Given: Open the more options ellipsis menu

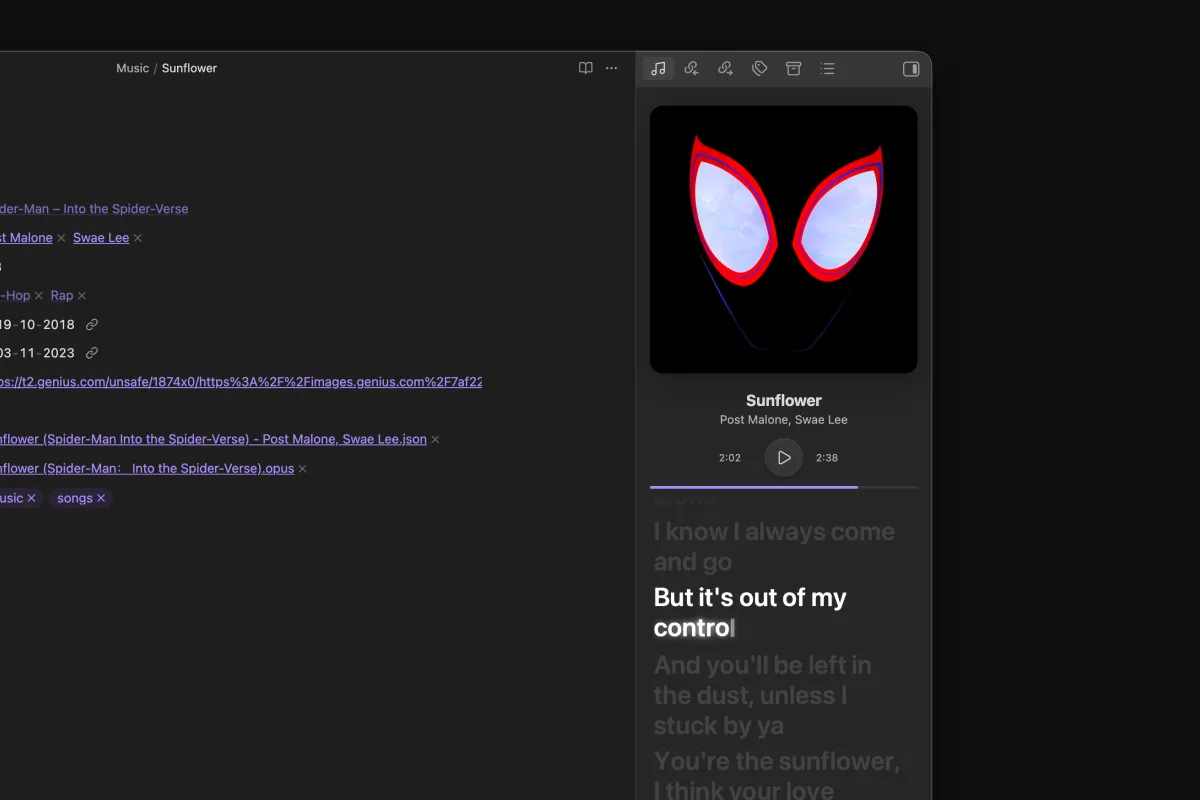Looking at the screenshot, I should pyautogui.click(x=612, y=68).
